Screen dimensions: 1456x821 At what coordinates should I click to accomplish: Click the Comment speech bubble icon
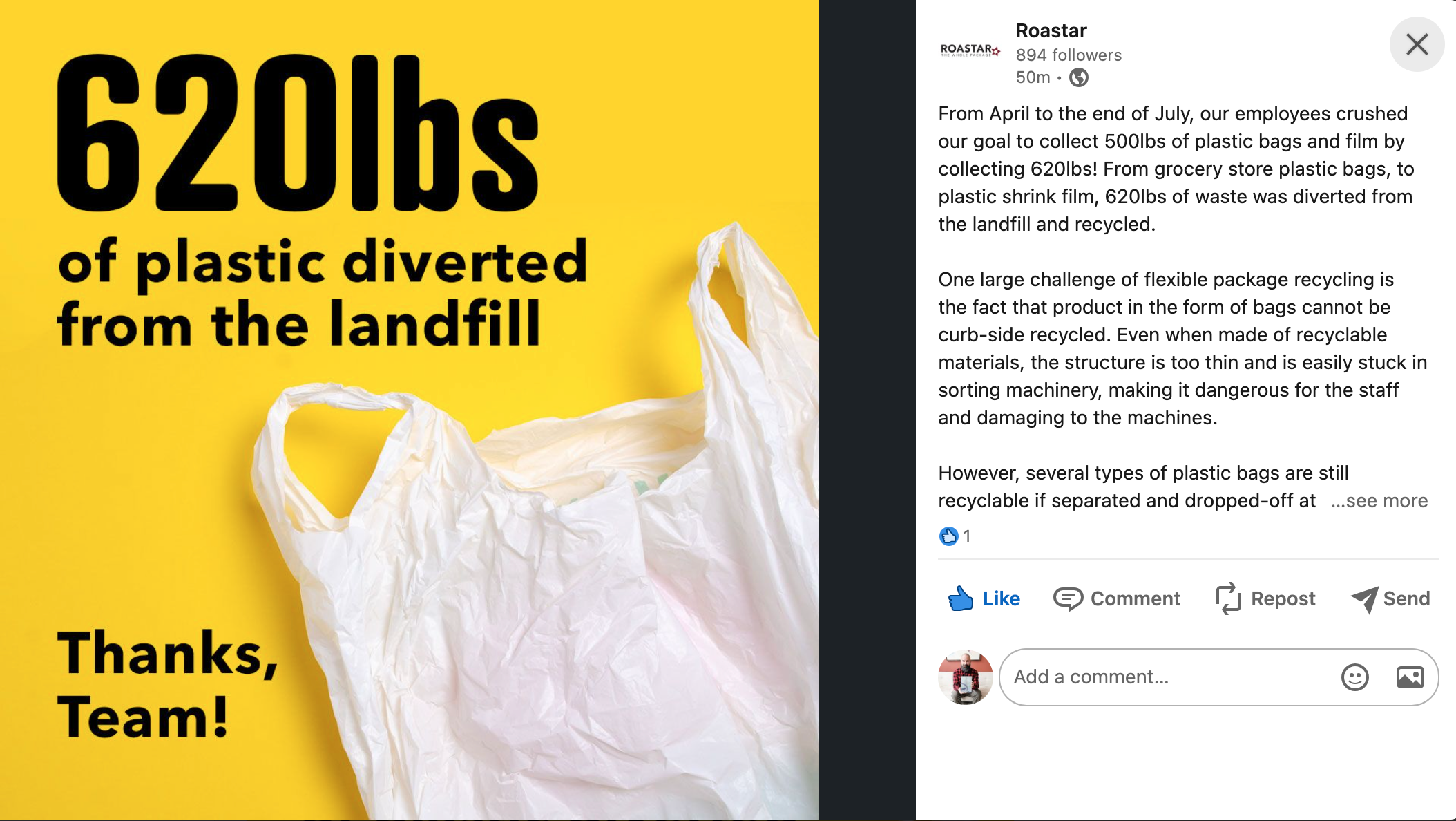pos(1068,598)
